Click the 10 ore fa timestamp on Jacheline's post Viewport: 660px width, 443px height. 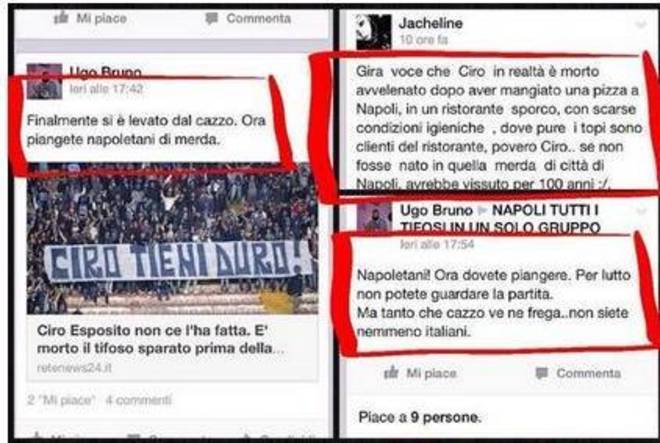(x=423, y=40)
